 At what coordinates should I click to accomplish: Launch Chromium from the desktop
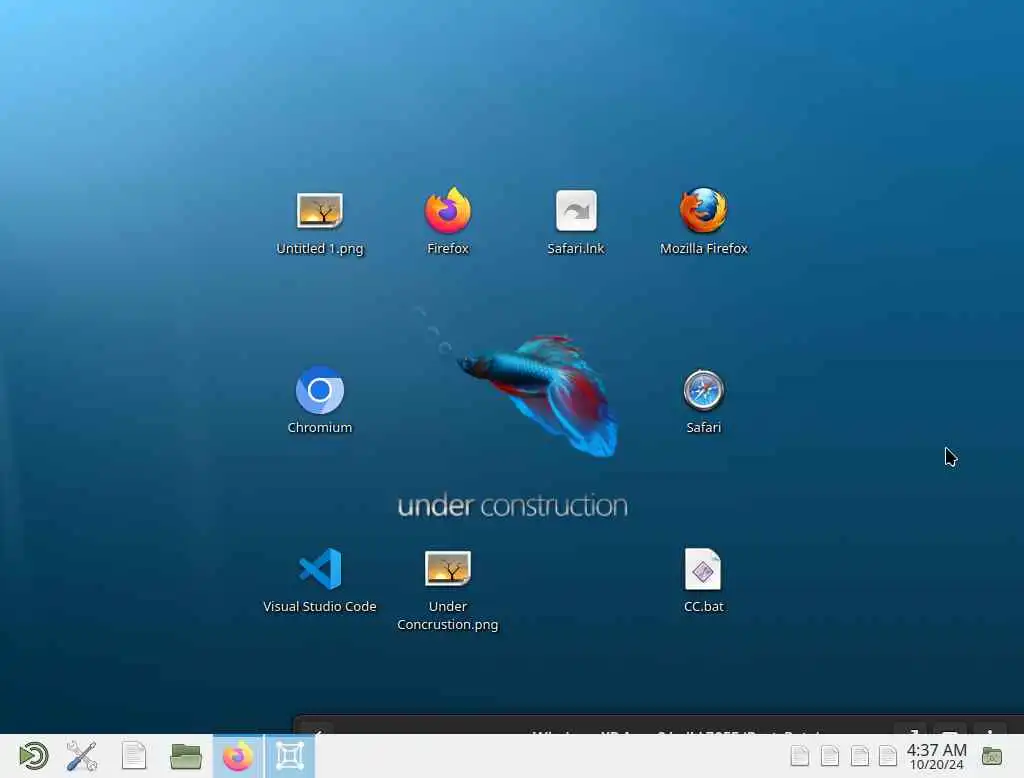click(x=319, y=390)
